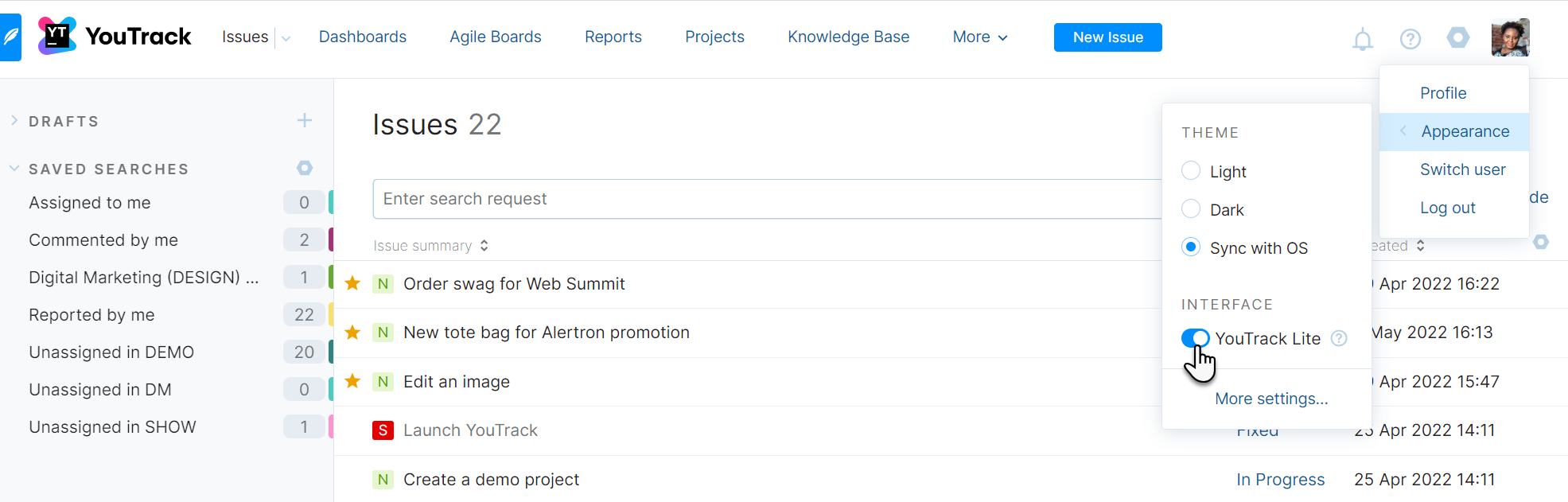Add a new draft with plus icon
Viewport: 1568px width, 502px height.
[304, 121]
